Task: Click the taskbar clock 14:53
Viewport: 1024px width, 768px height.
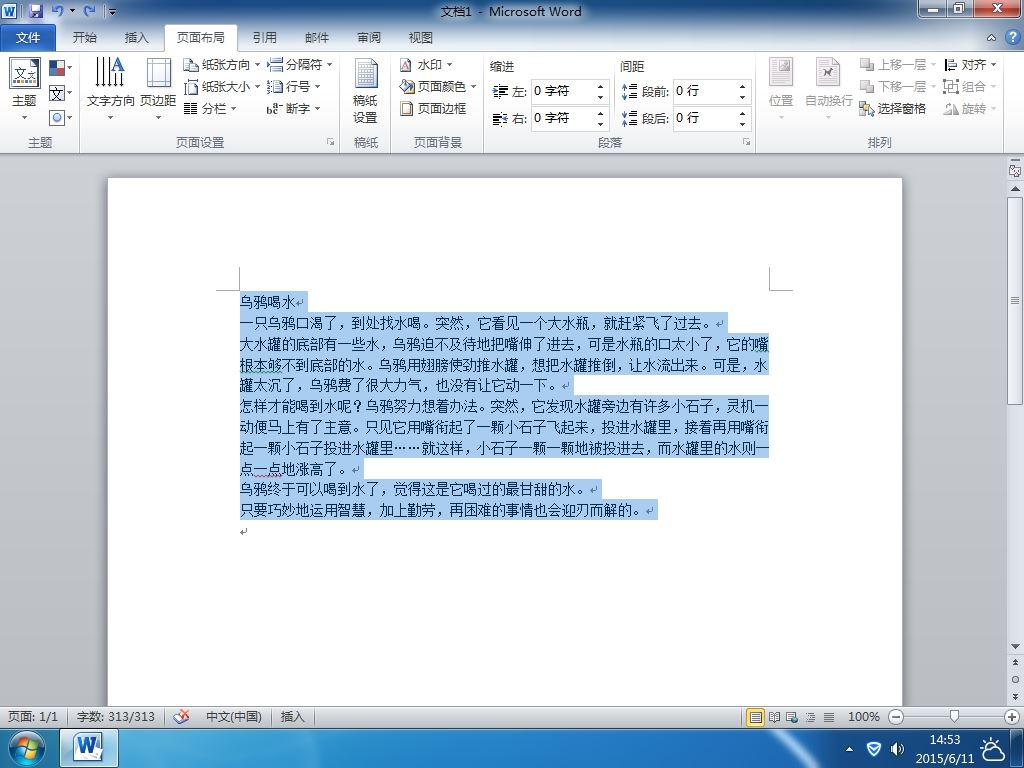Action: pos(944,740)
